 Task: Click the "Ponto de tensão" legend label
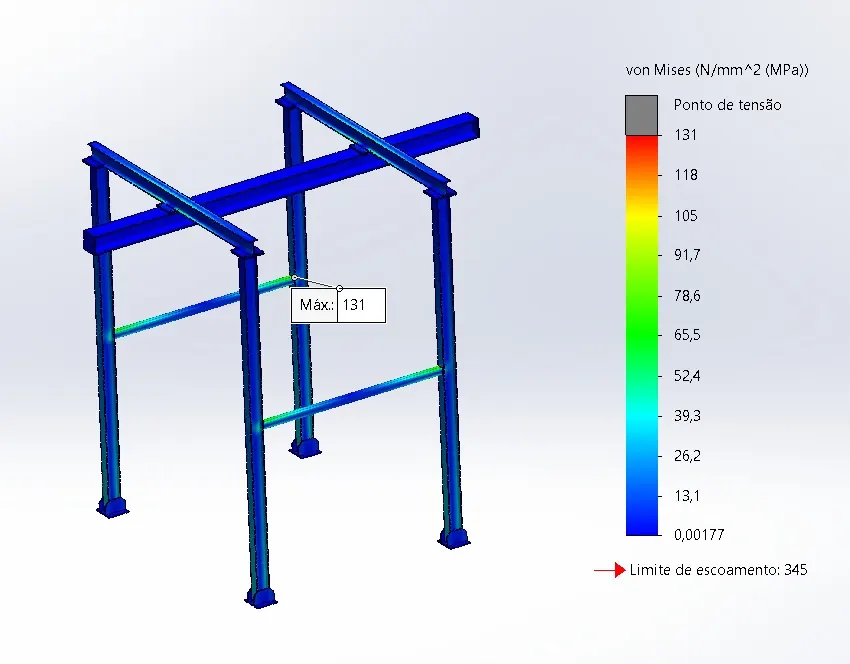(727, 105)
